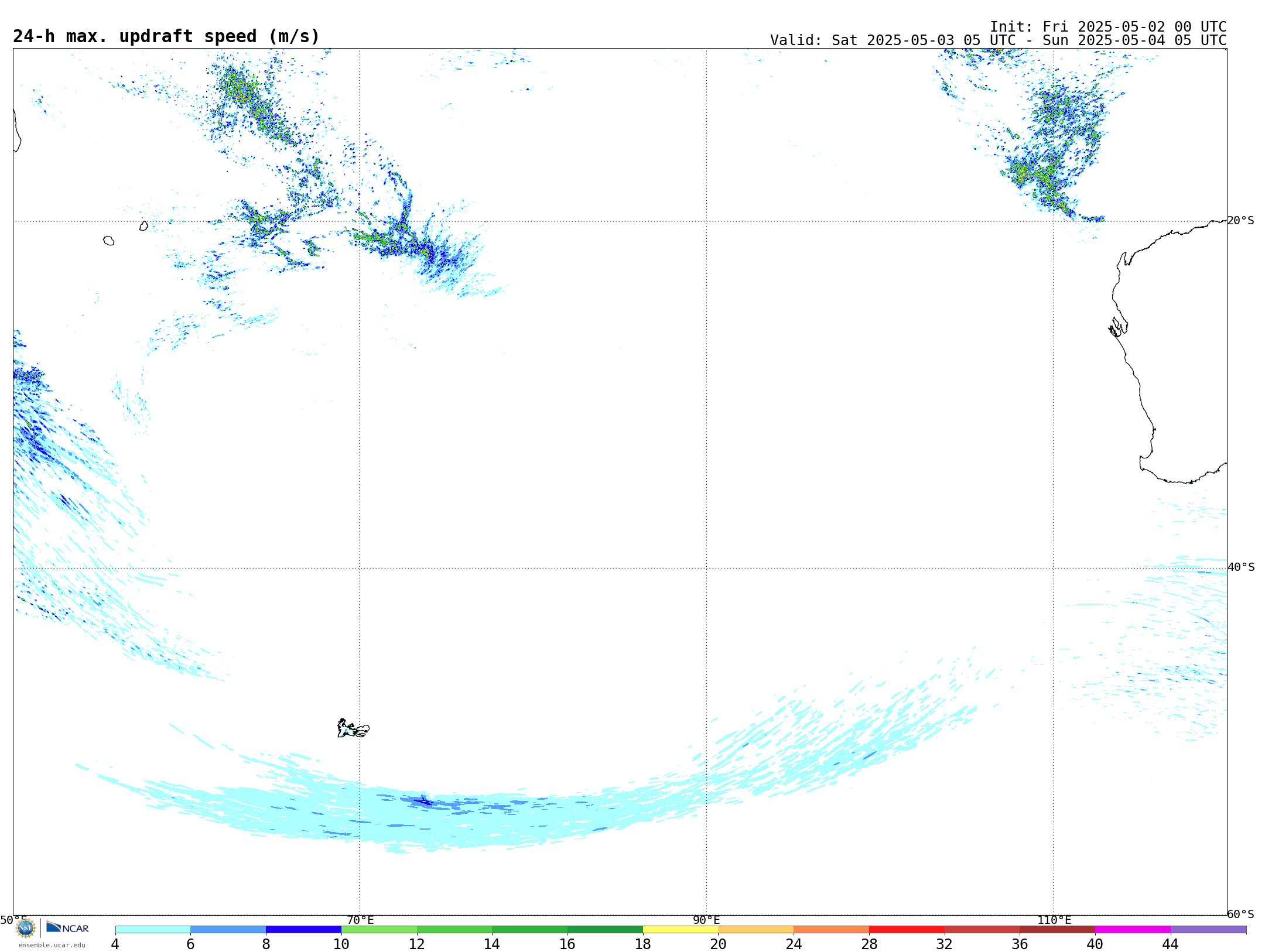Pick the light cyan 4–6 m/s swatch

[x=153, y=930]
